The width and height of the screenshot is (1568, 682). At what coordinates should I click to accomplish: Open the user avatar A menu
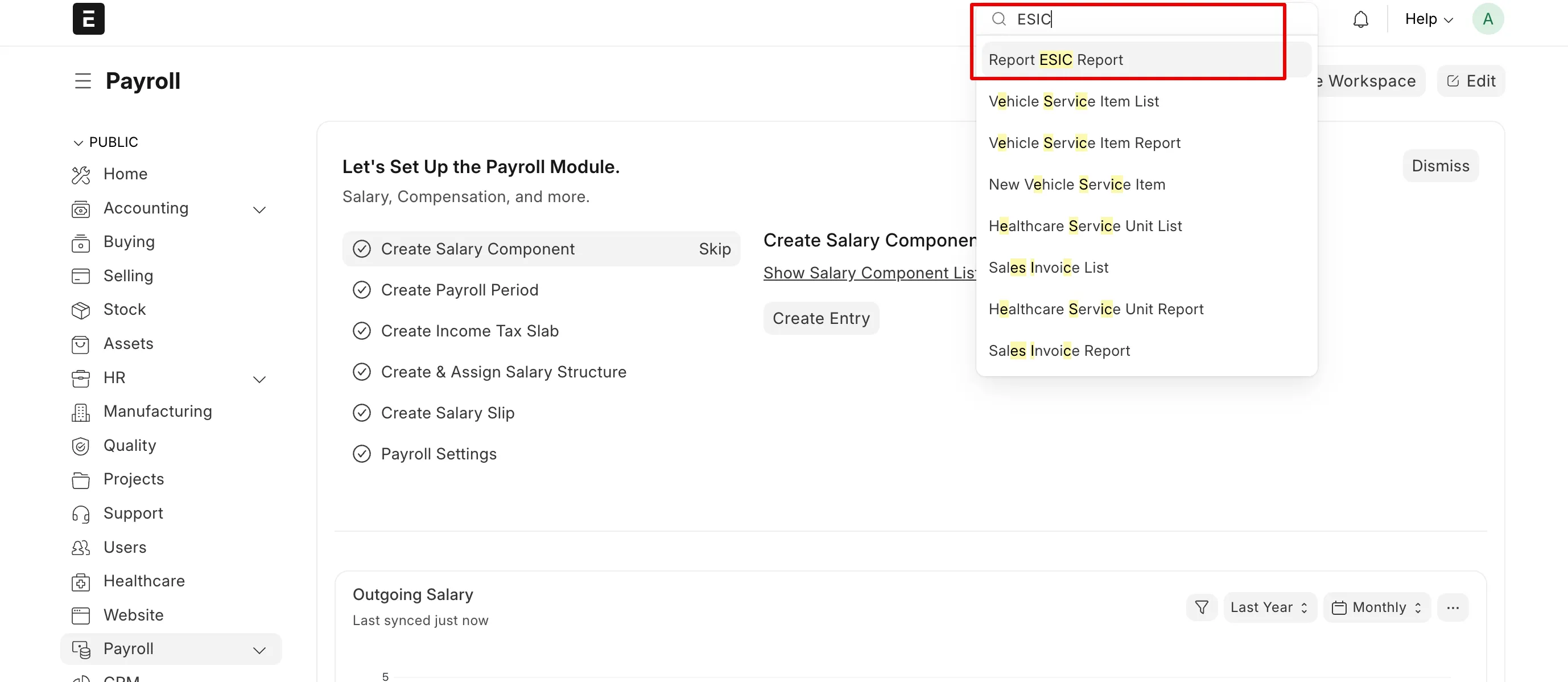click(1488, 19)
